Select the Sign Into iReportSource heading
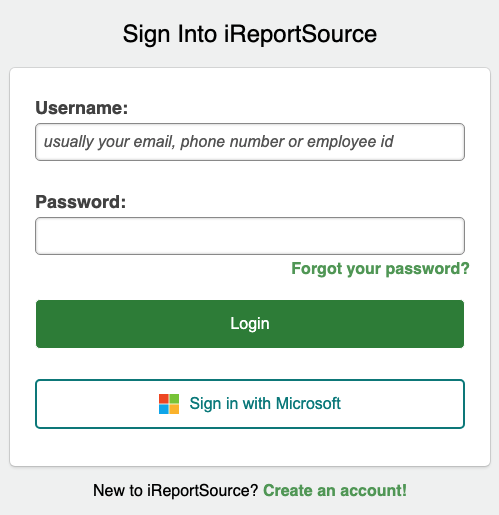Image resolution: width=499 pixels, height=515 pixels. click(250, 34)
